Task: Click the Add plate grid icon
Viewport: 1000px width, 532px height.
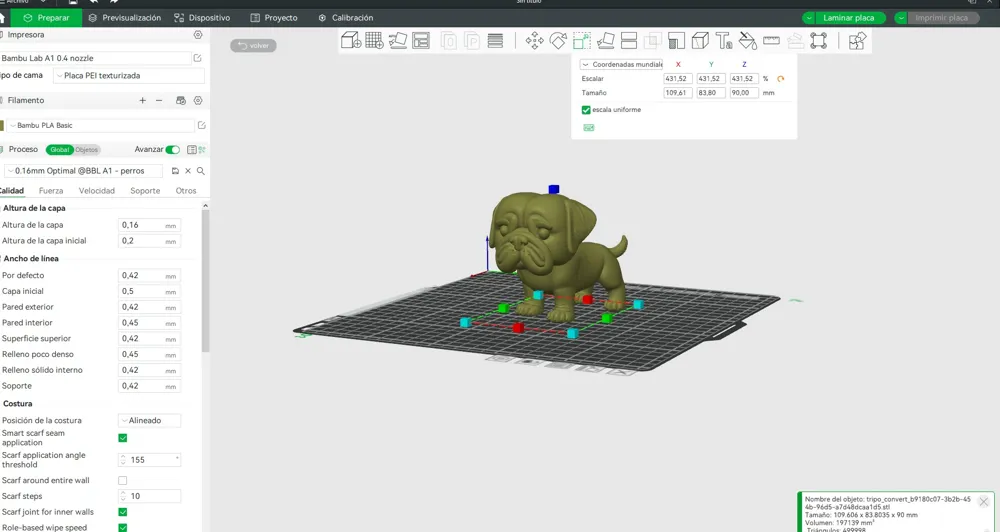Action: [x=374, y=41]
